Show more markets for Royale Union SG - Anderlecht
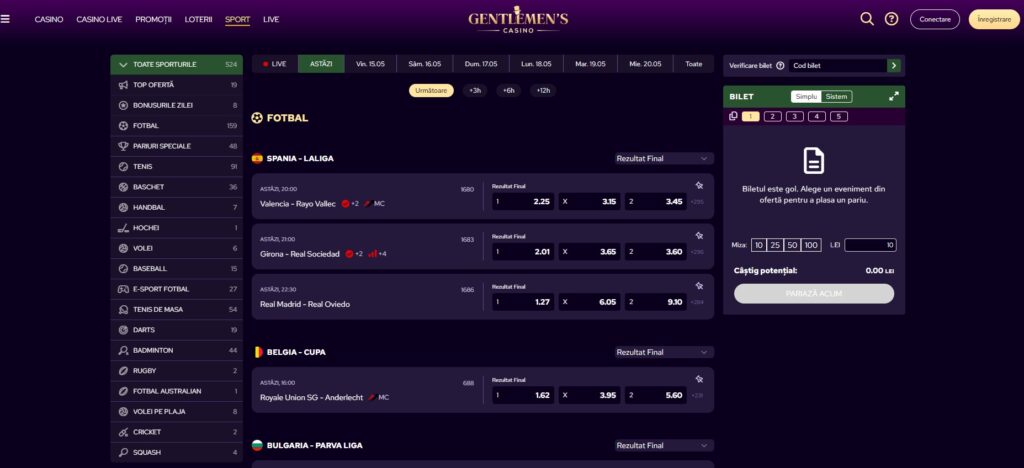Viewport: 1024px width, 468px height. (697, 396)
